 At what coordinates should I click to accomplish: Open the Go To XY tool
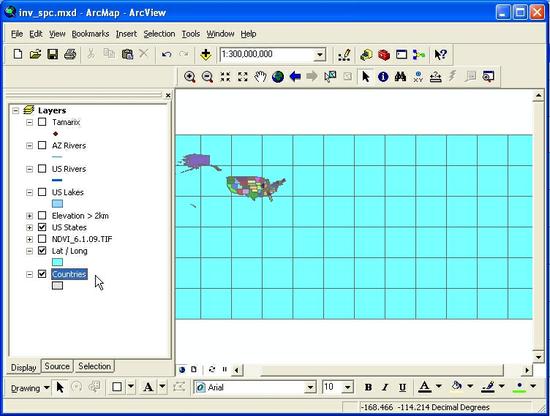(418, 76)
